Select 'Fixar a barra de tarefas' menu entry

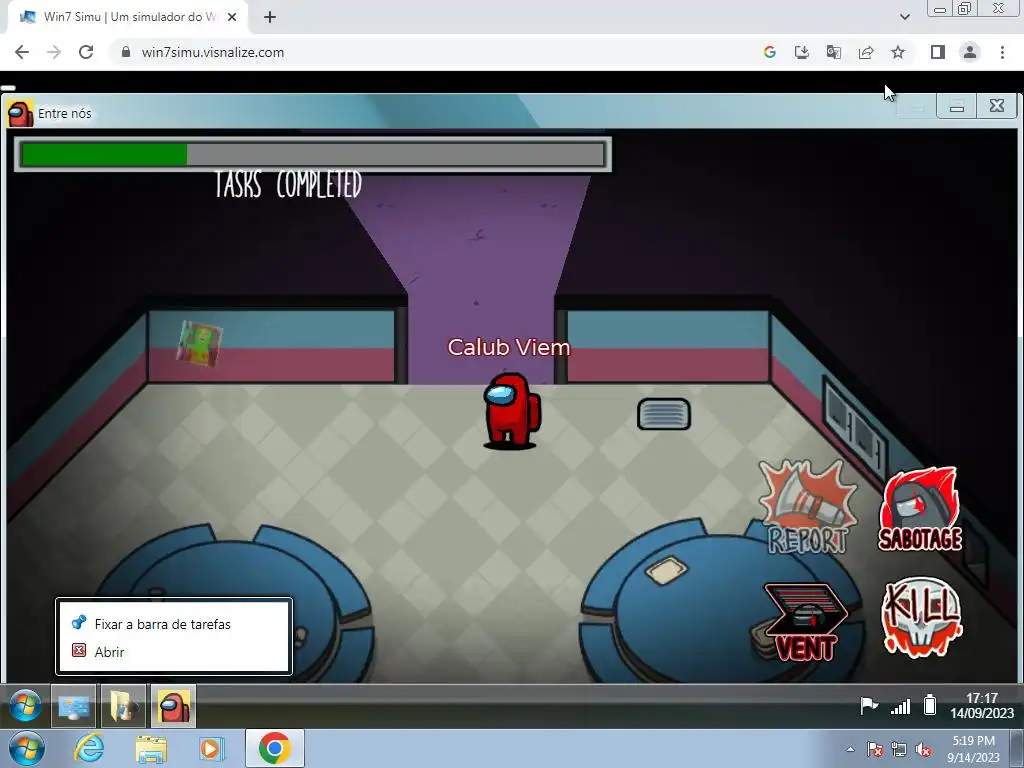(174, 624)
